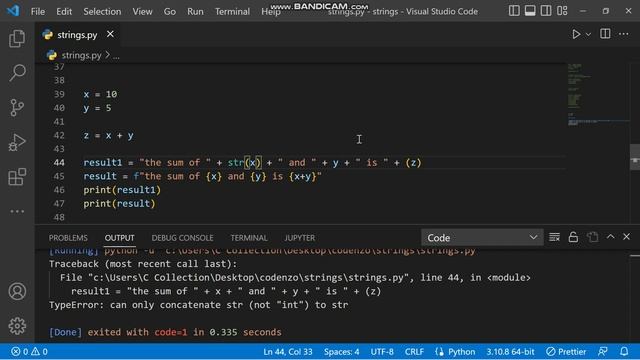Switch to the OUTPUT panel tab

coord(119,238)
